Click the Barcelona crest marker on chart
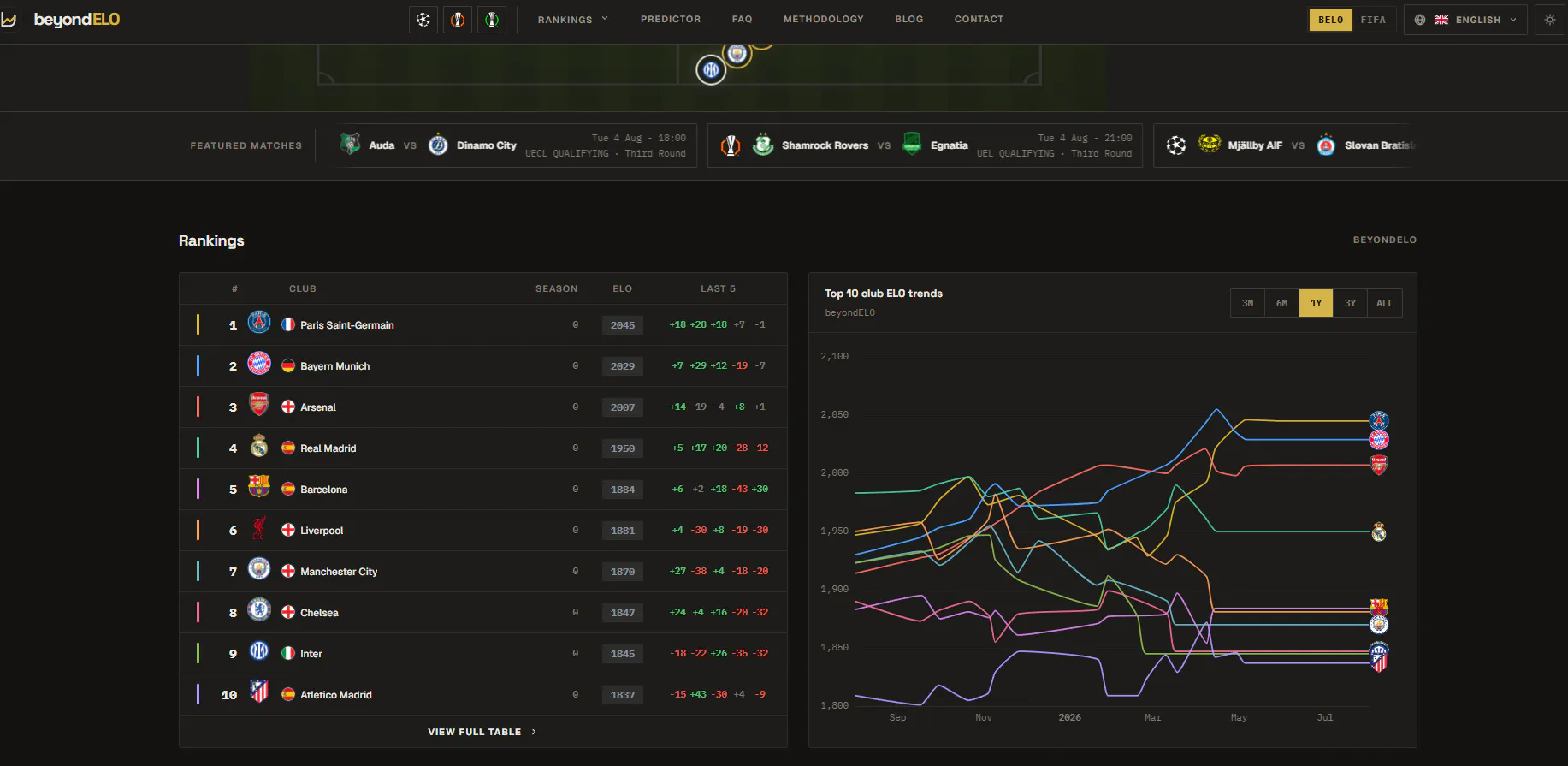 [1379, 607]
